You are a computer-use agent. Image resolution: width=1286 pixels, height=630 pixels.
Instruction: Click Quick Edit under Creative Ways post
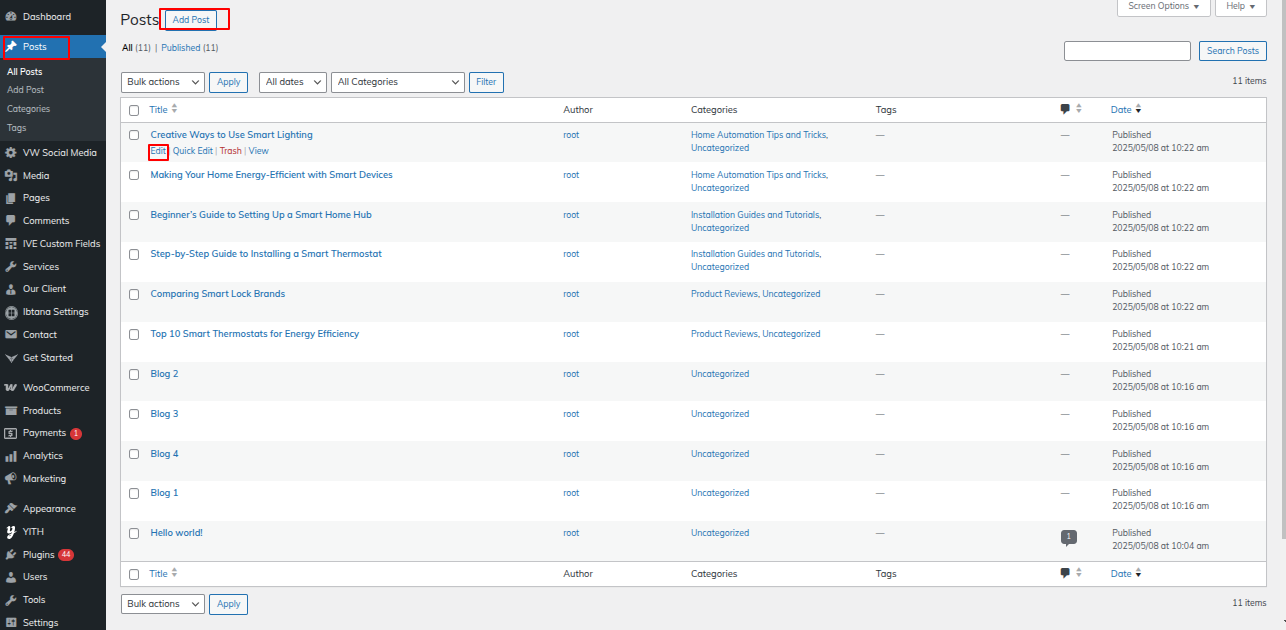point(192,151)
